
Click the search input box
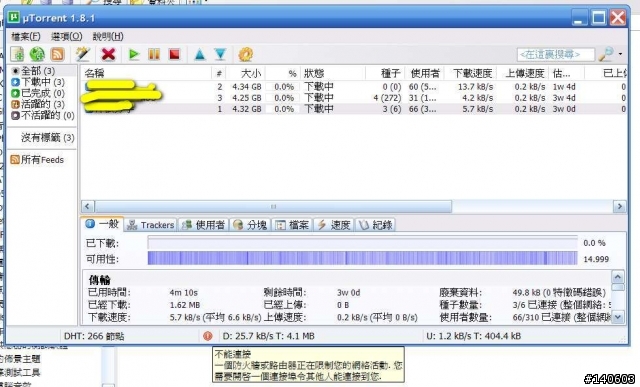click(556, 54)
